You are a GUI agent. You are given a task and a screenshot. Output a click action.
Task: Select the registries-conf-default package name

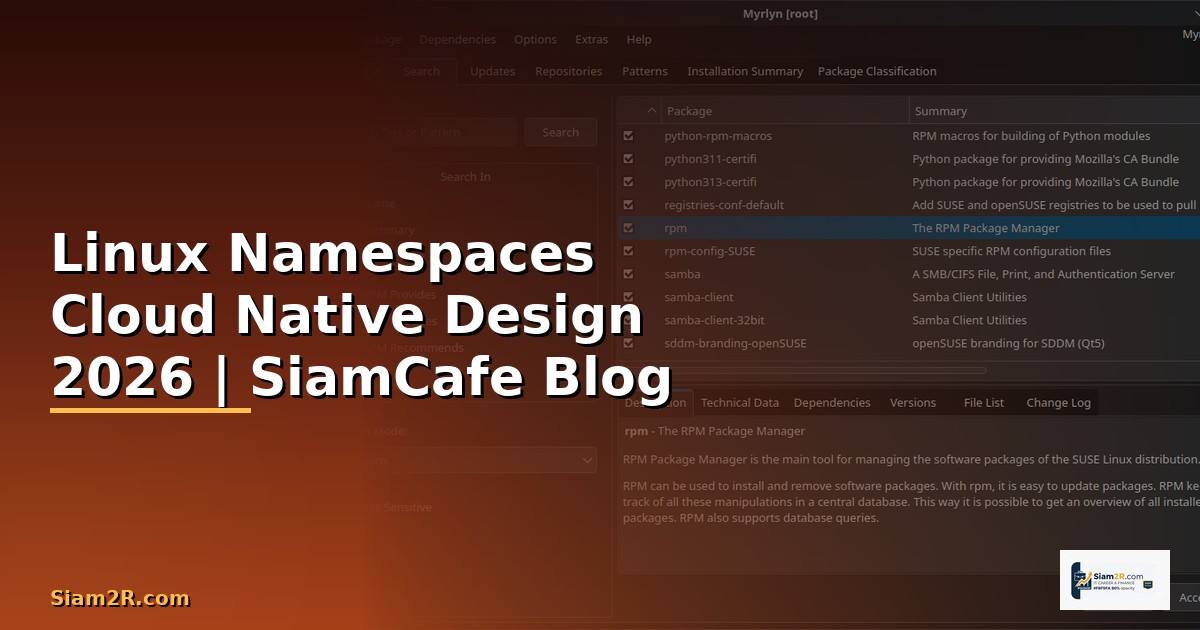click(724, 205)
